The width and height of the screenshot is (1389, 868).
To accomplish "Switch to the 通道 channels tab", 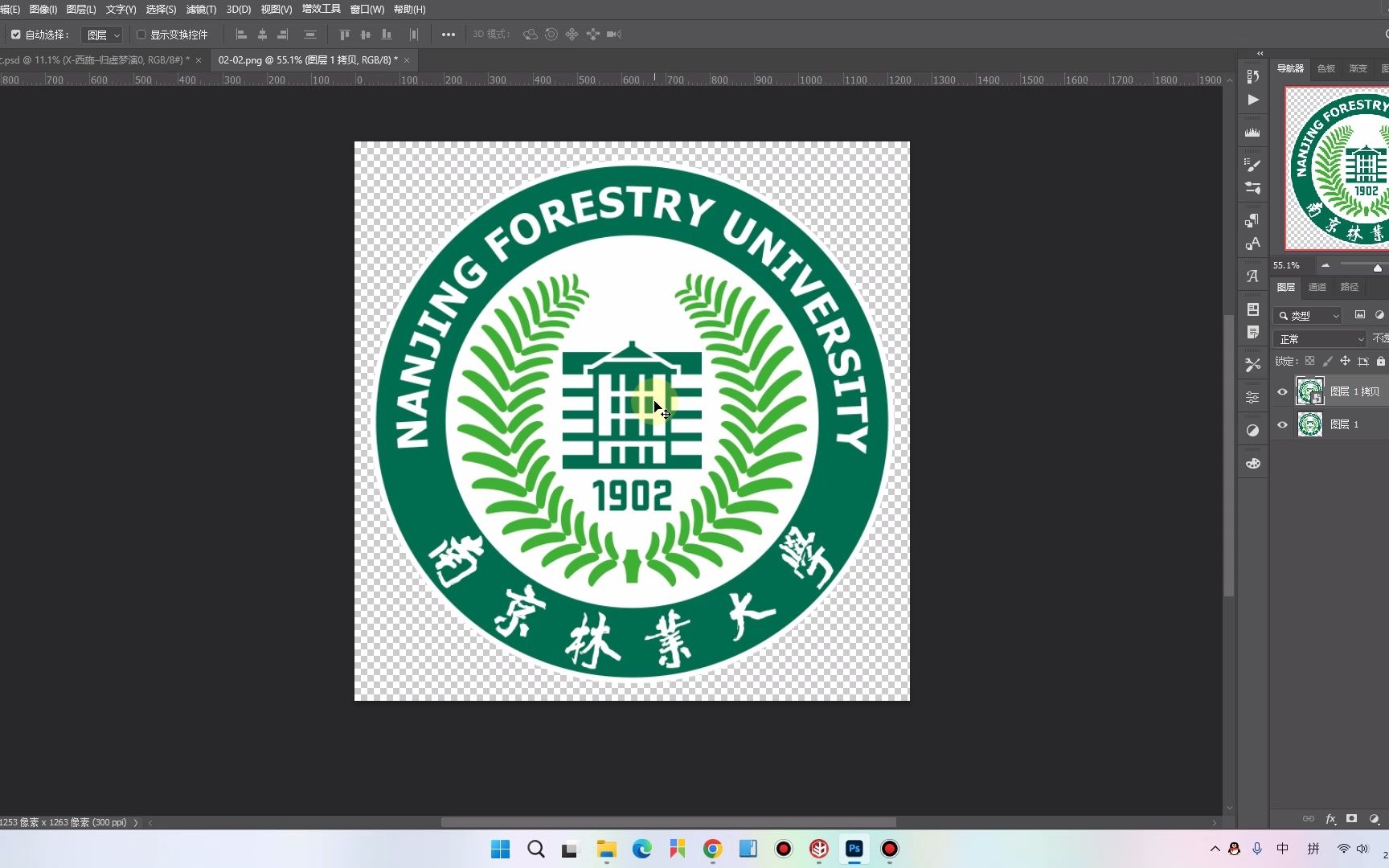I will (x=1317, y=287).
